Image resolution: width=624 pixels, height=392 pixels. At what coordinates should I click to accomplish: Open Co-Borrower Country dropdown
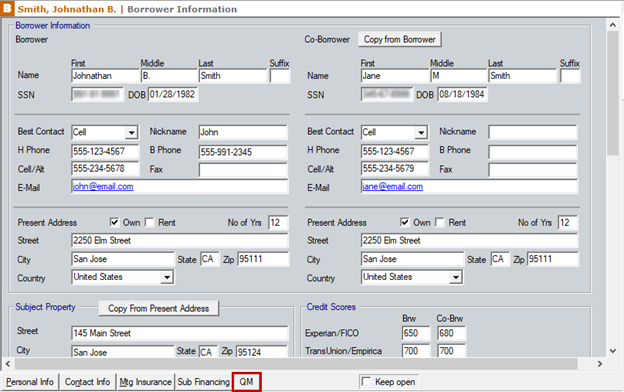(456, 277)
